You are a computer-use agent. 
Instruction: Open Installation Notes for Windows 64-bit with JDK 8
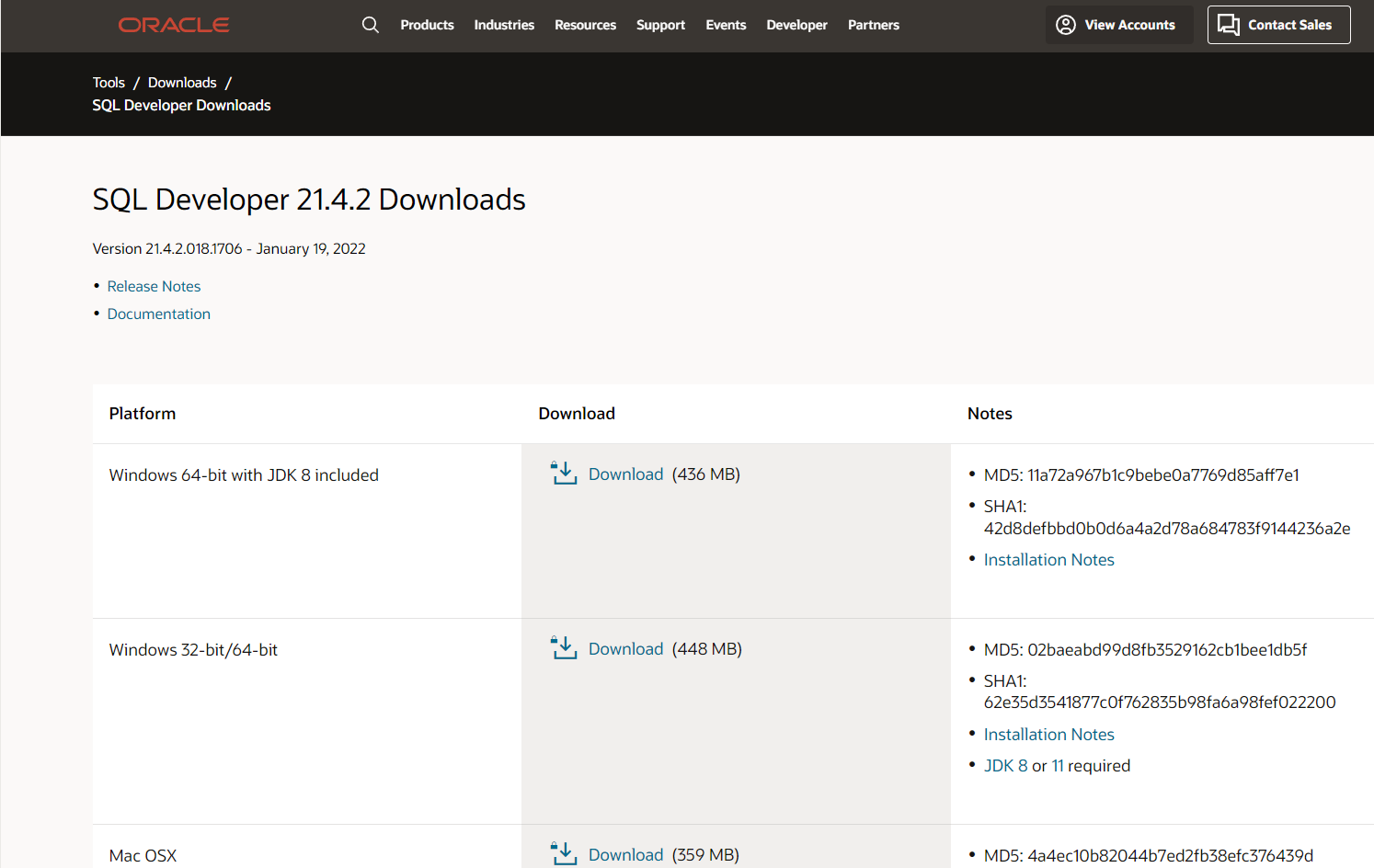1049,560
